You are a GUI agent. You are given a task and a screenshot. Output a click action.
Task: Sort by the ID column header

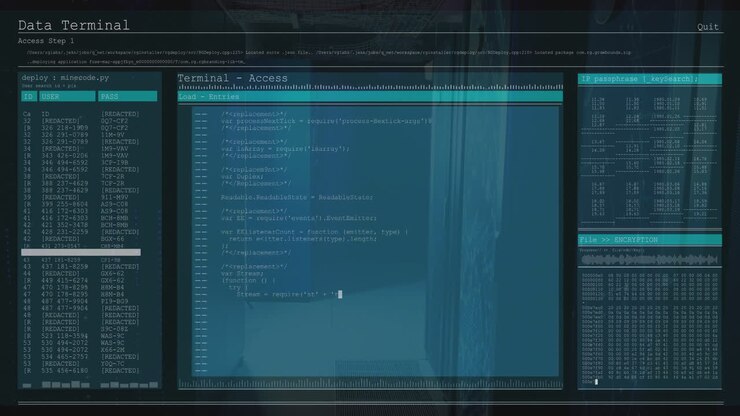pyautogui.click(x=29, y=96)
